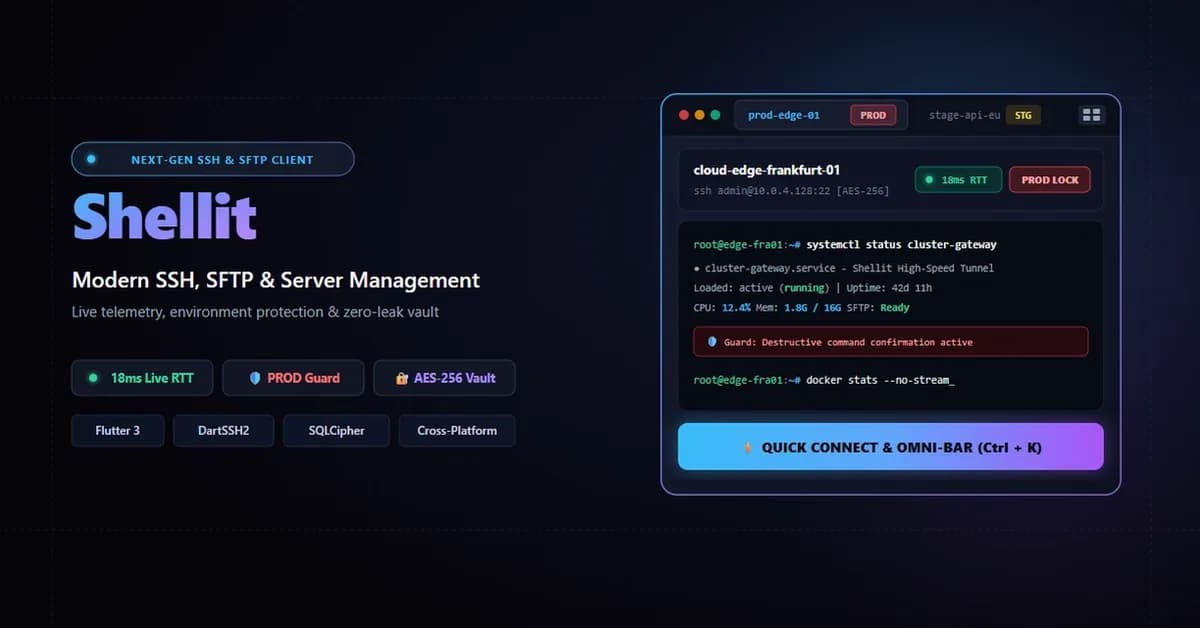Screen dimensions: 1200x628
Task: Click the Shellit logo title
Action: (165, 215)
